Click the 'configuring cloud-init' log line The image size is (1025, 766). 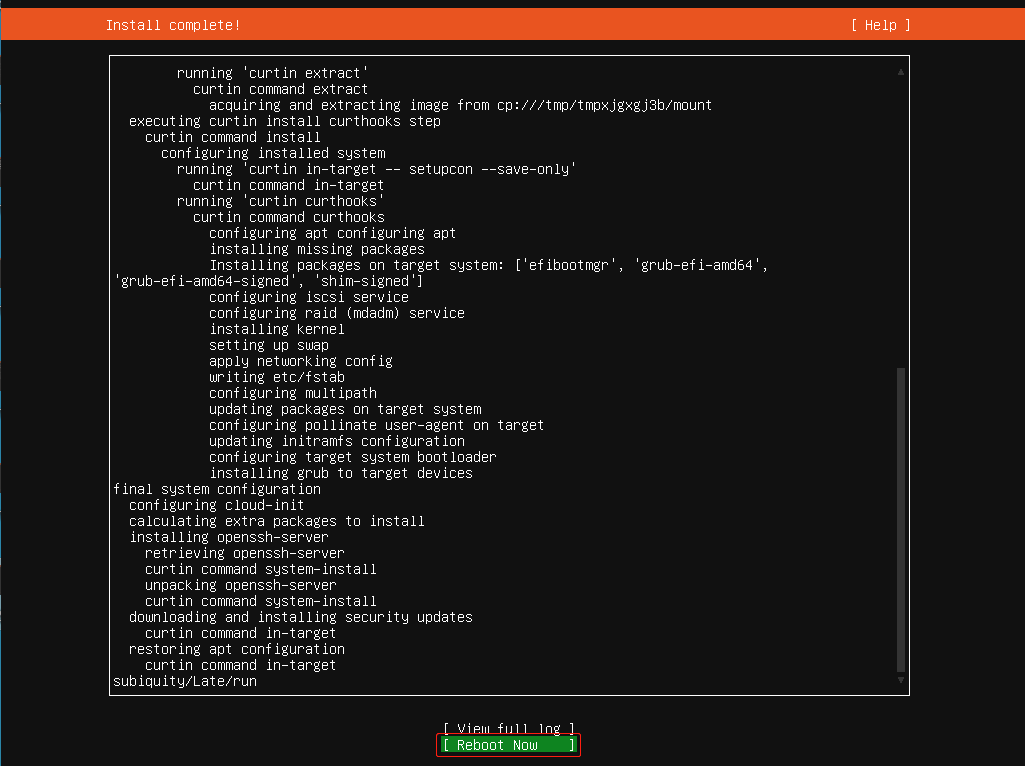click(x=216, y=505)
